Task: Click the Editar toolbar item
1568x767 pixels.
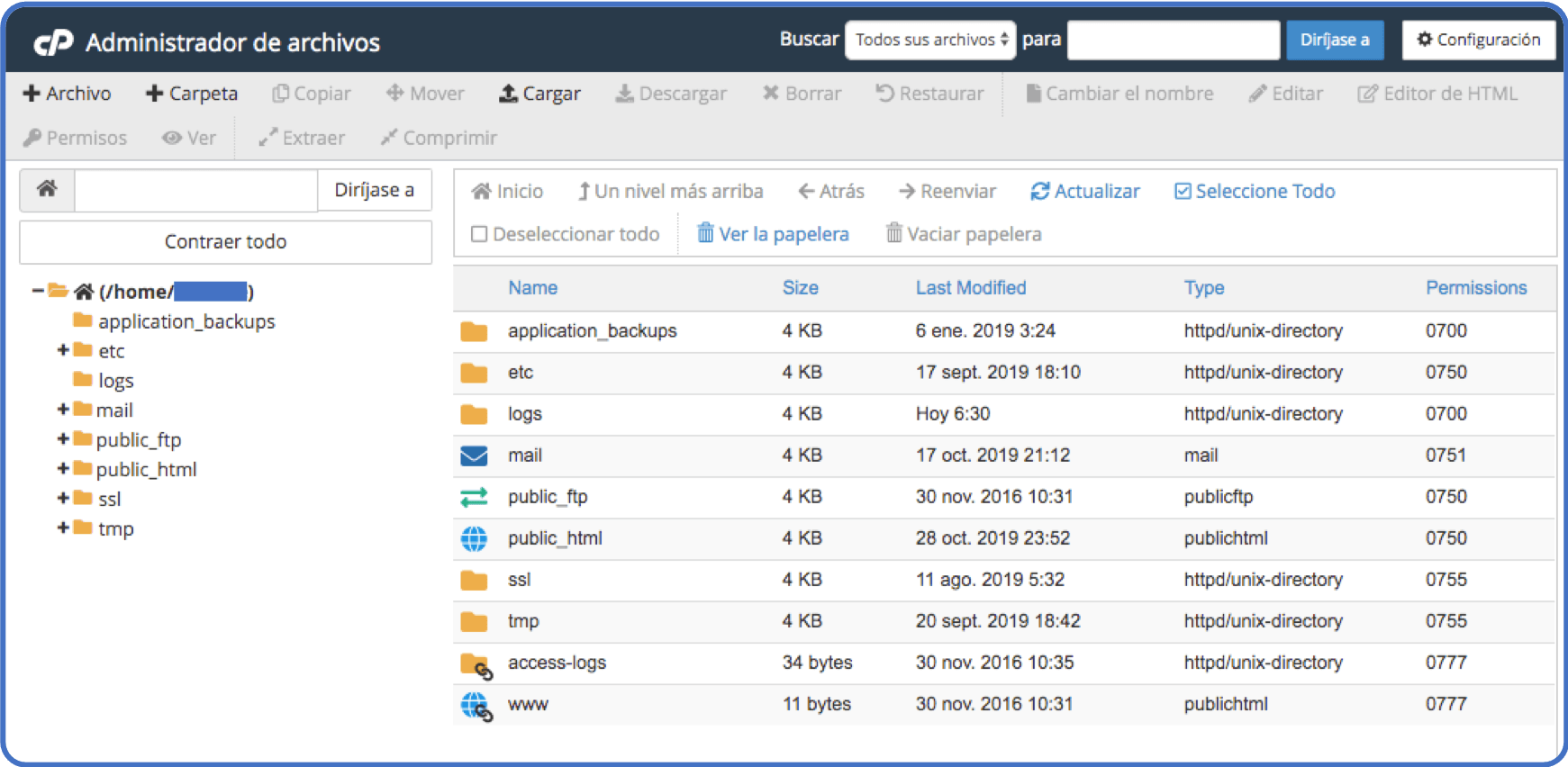Action: (x=1285, y=94)
